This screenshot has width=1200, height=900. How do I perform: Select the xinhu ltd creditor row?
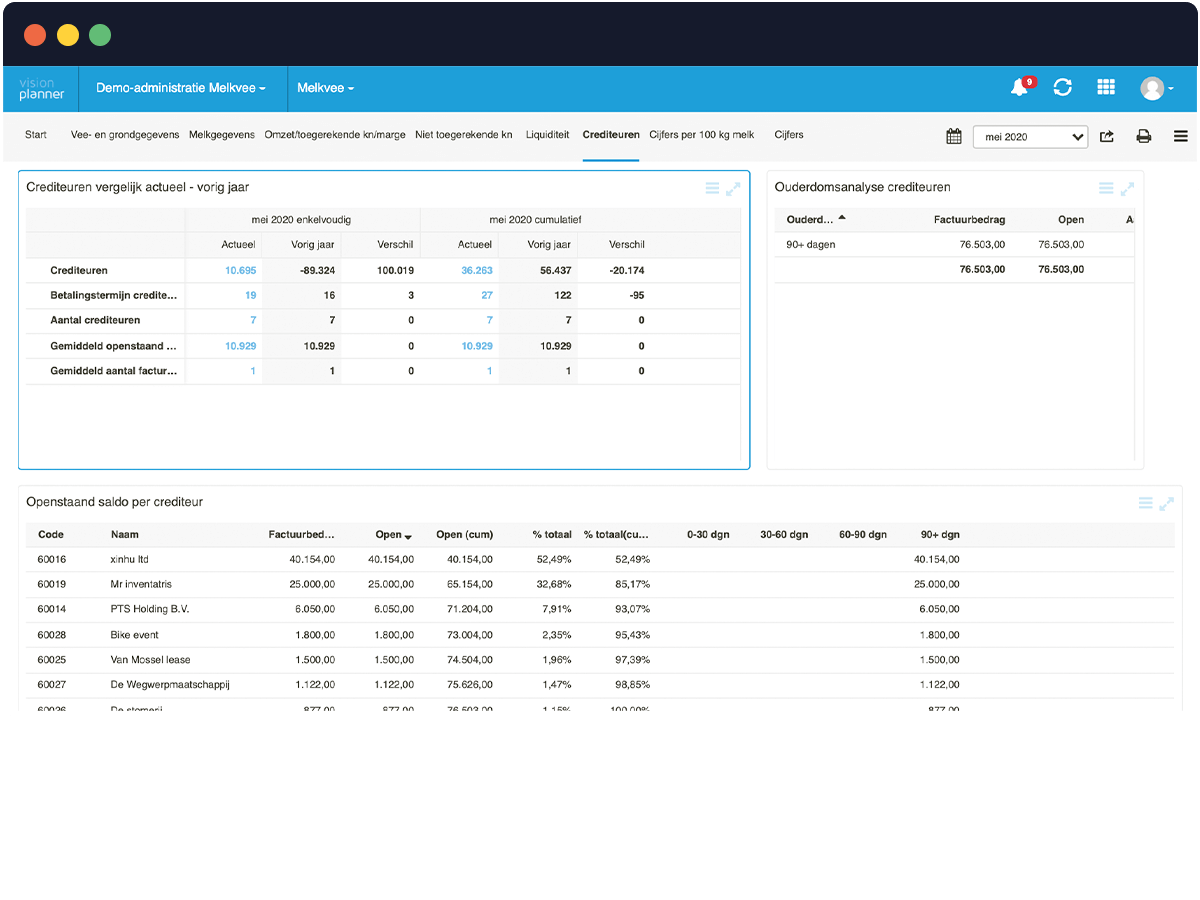pyautogui.click(x=600, y=560)
